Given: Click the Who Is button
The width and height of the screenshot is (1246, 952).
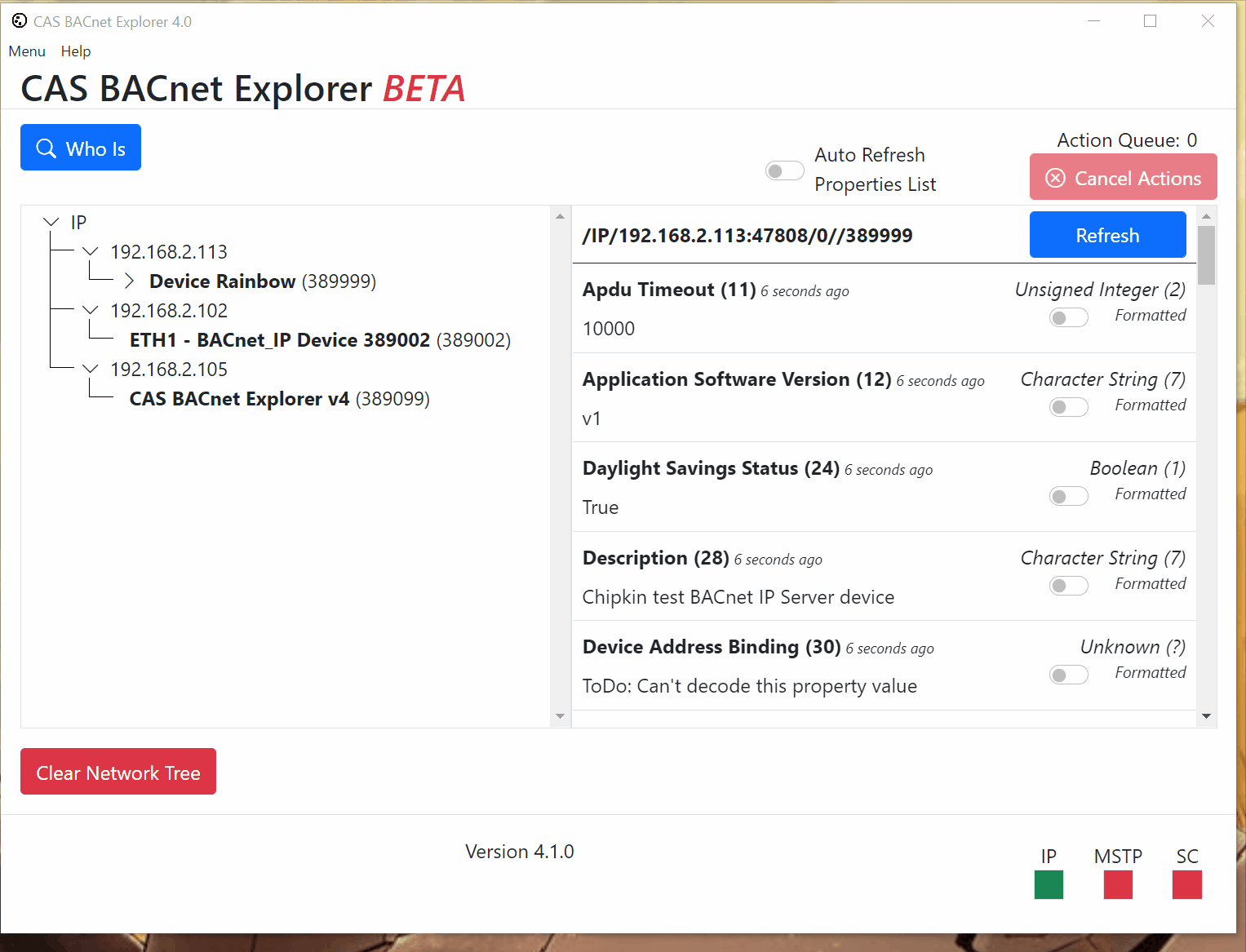Looking at the screenshot, I should (81, 148).
